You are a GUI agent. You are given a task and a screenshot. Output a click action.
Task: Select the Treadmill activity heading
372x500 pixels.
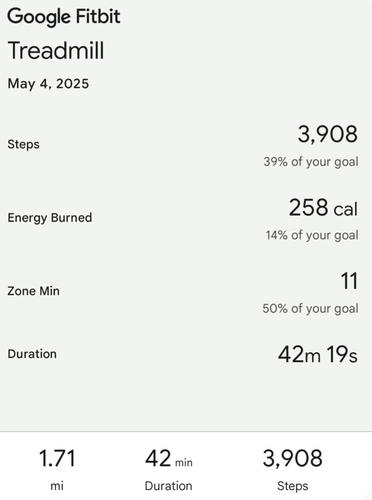click(x=56, y=51)
